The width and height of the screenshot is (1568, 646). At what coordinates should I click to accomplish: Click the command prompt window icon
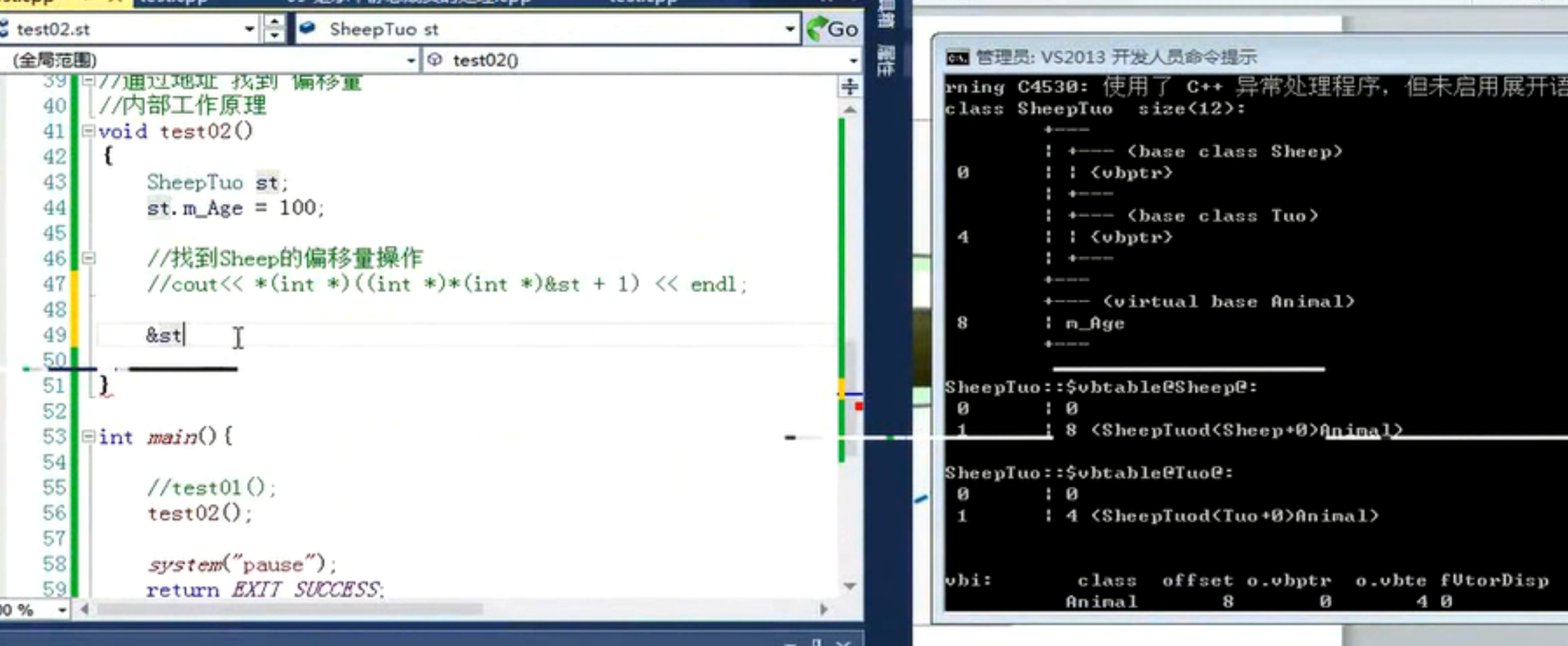click(x=957, y=57)
